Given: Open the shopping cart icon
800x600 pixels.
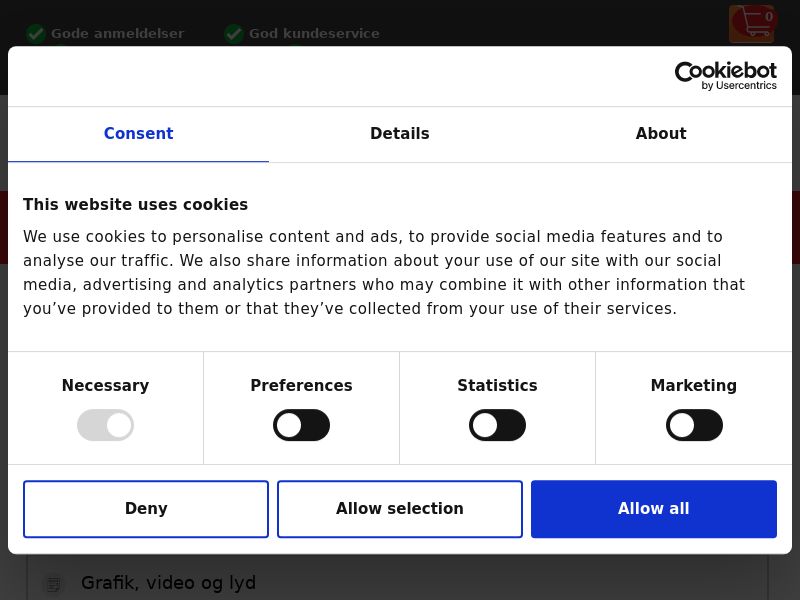Looking at the screenshot, I should pos(752,24).
